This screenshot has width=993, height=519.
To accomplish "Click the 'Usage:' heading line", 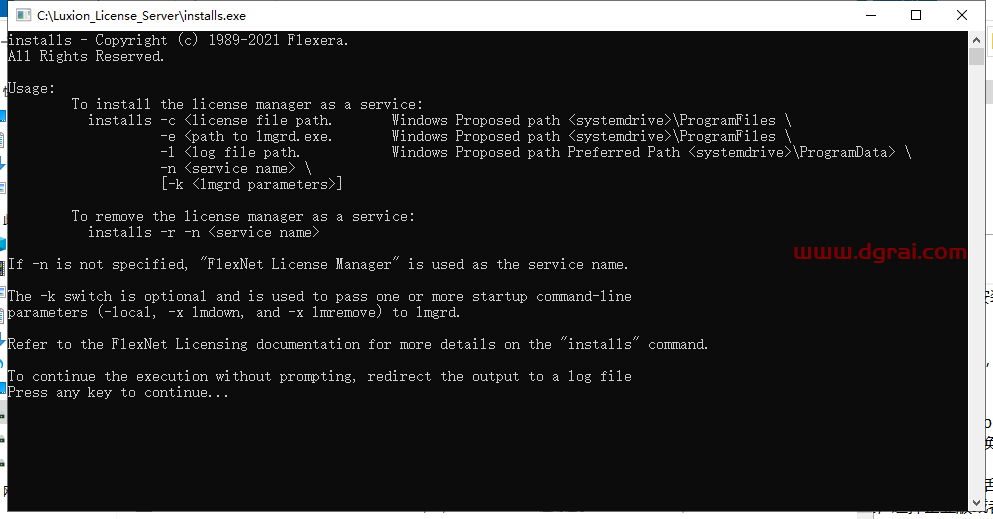I will coord(32,89).
